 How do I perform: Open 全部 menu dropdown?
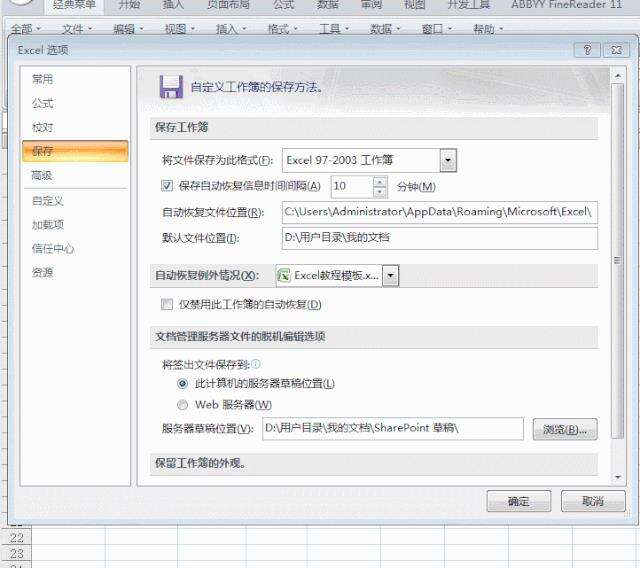[x=25, y=29]
